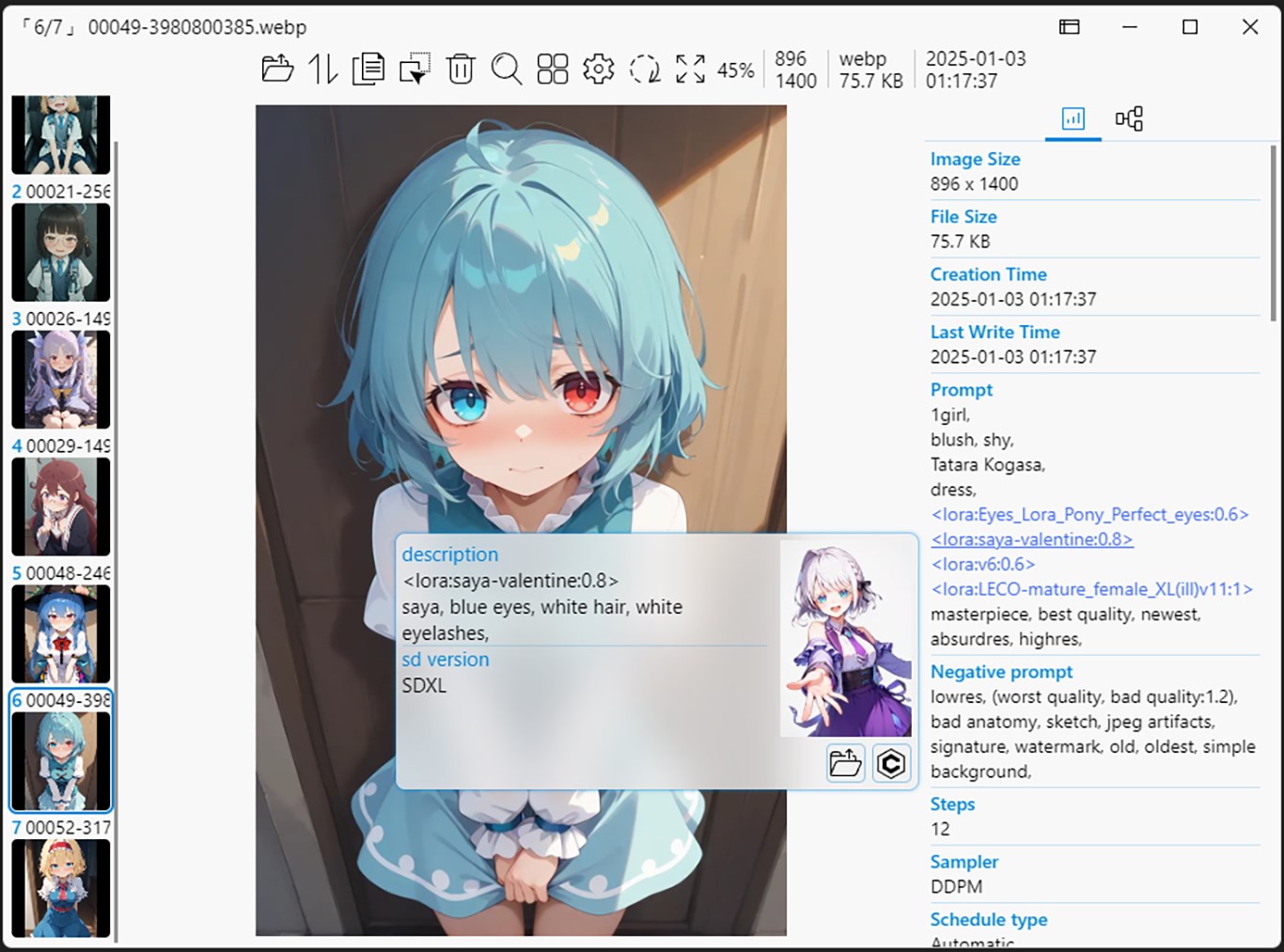Open settings gear icon
The width and height of the screenshot is (1284, 952).
599,69
